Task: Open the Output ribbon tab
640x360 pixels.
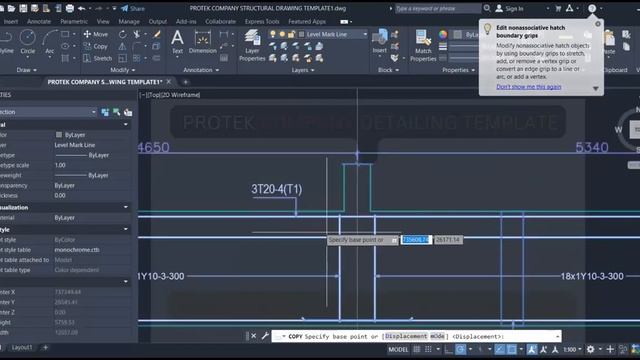Action: (x=158, y=21)
